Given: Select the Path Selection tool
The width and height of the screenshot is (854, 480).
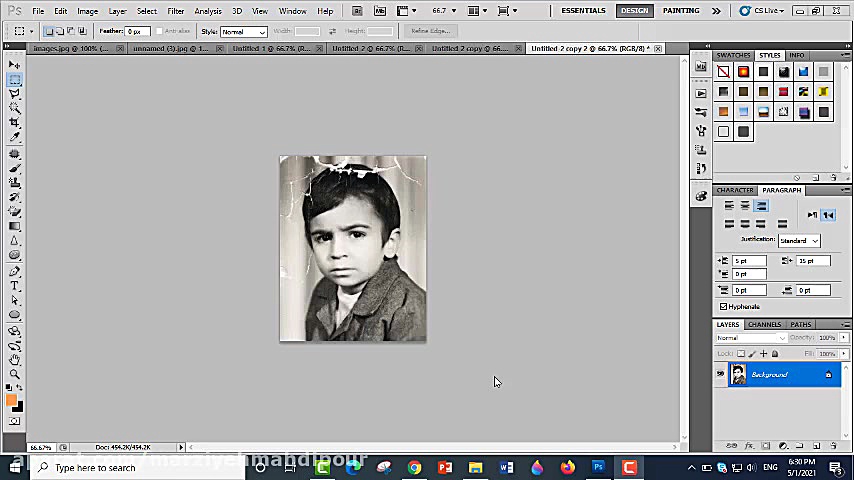Looking at the screenshot, I should click(15, 300).
